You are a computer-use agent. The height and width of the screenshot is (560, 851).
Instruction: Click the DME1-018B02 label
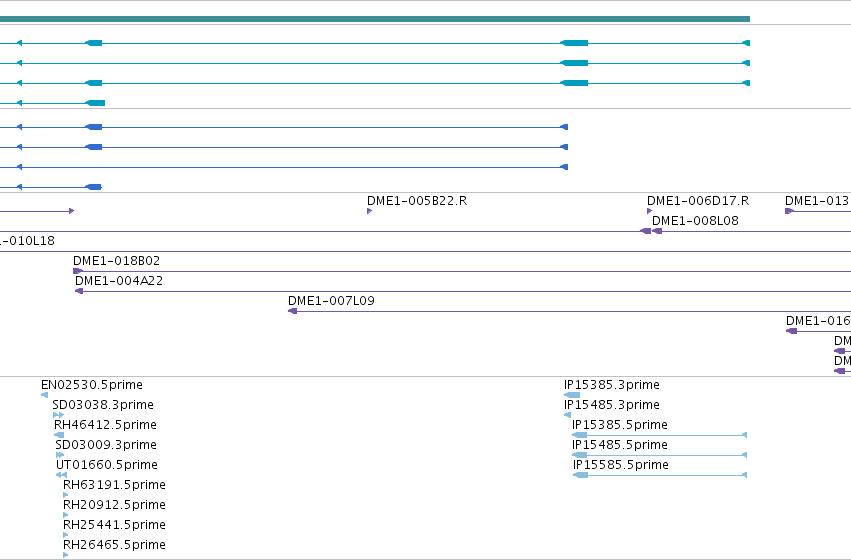tap(117, 261)
